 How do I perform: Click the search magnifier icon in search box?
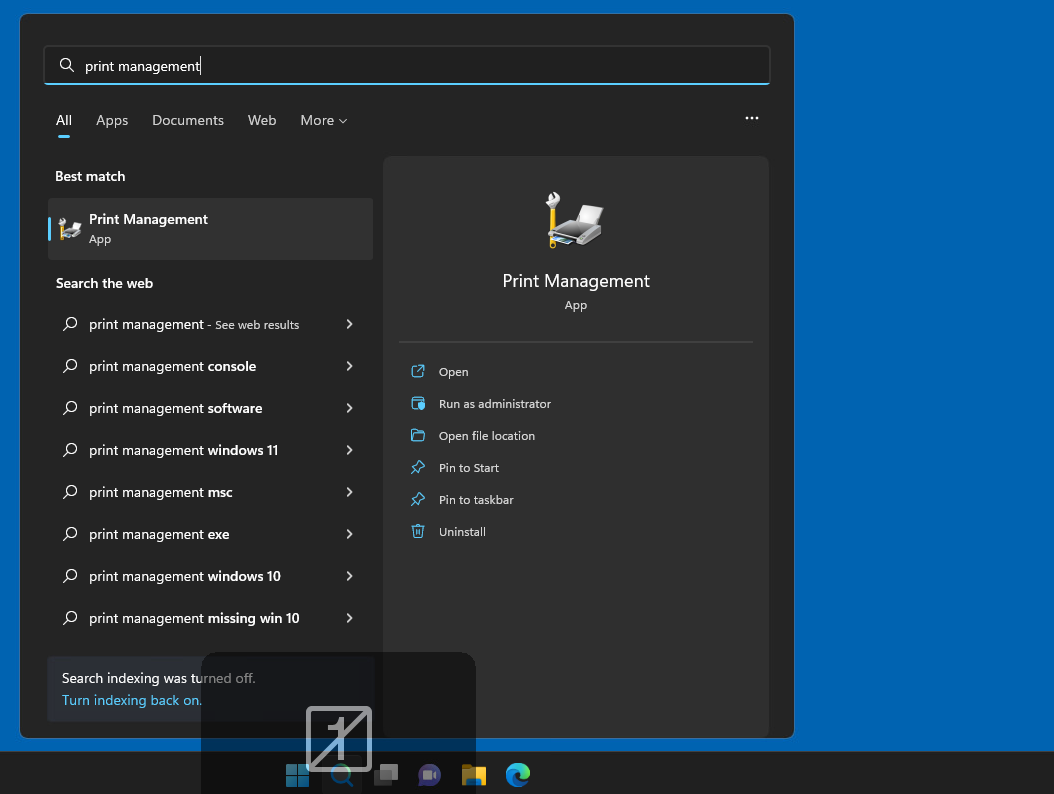(x=67, y=65)
